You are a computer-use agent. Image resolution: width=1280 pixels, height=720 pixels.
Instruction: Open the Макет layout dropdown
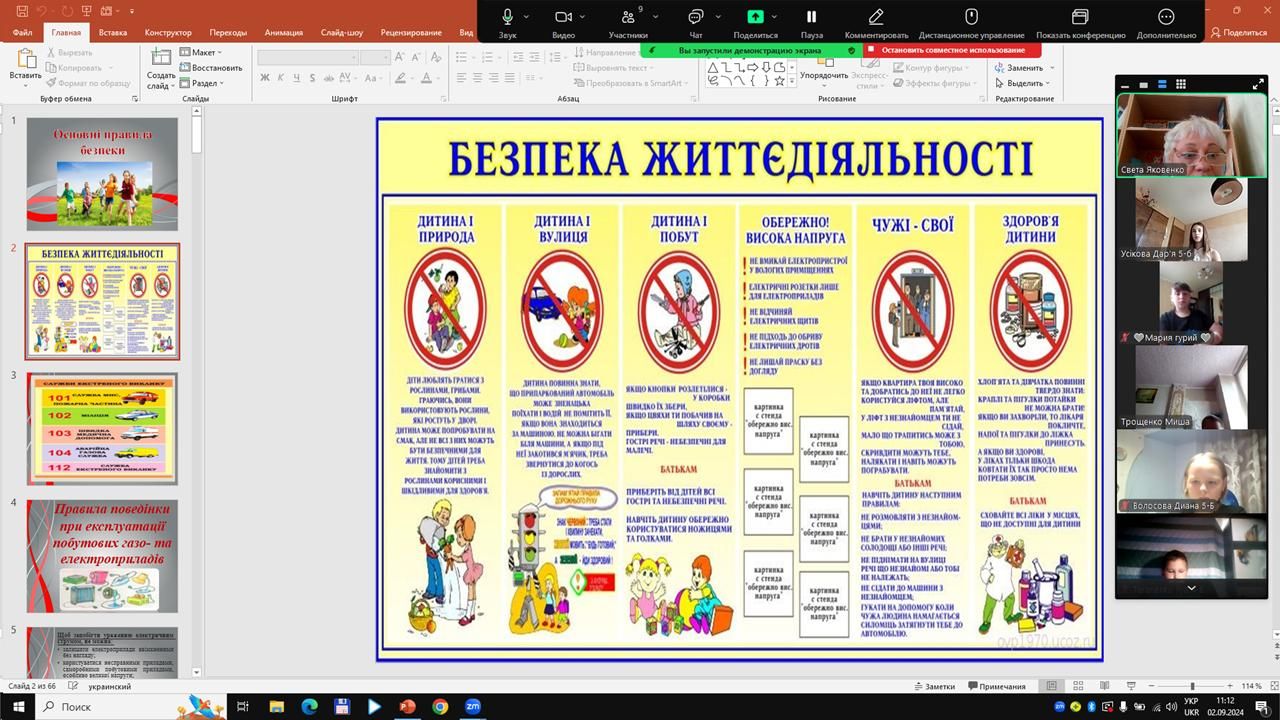coord(200,53)
